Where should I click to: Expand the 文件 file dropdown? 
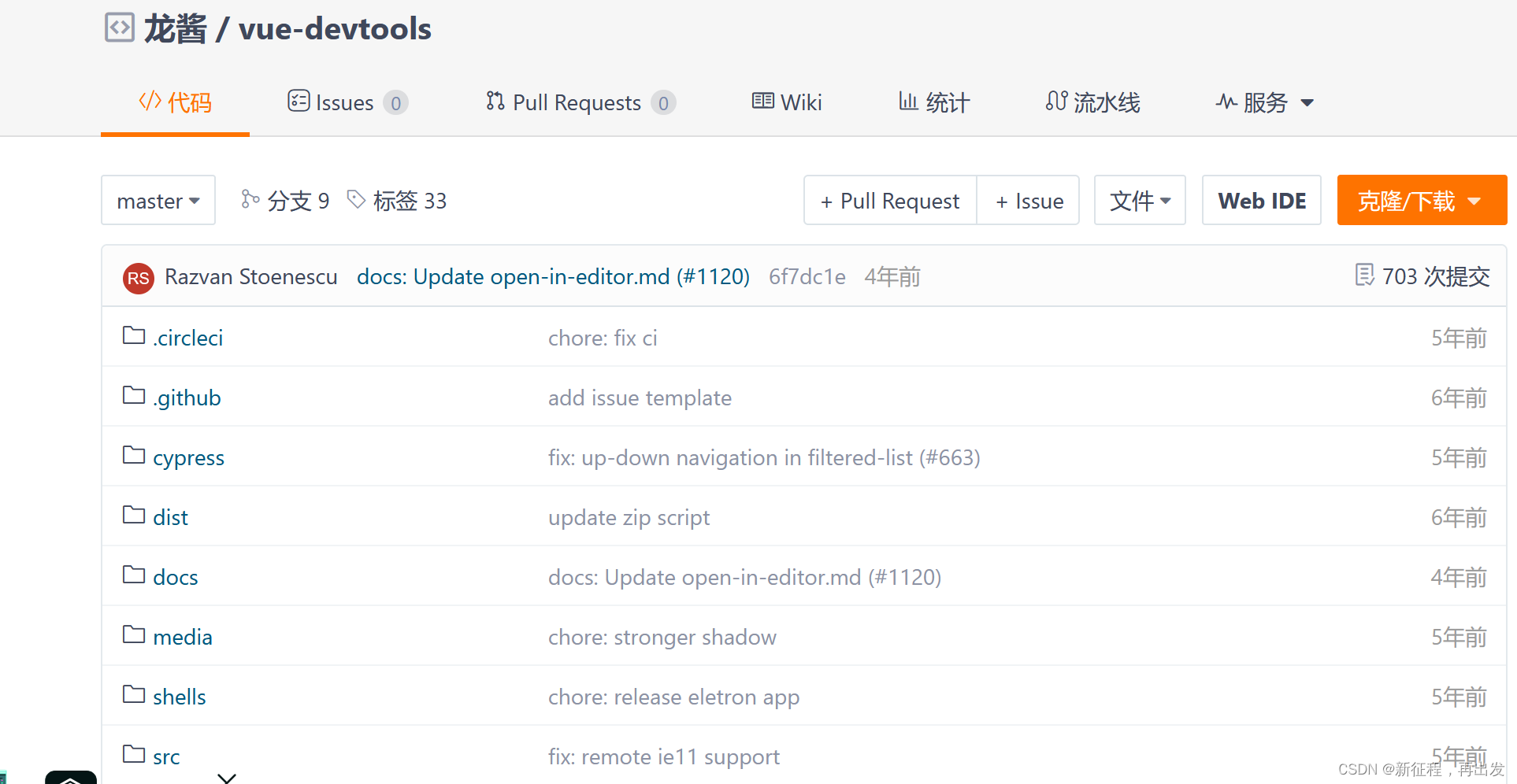(x=1140, y=201)
